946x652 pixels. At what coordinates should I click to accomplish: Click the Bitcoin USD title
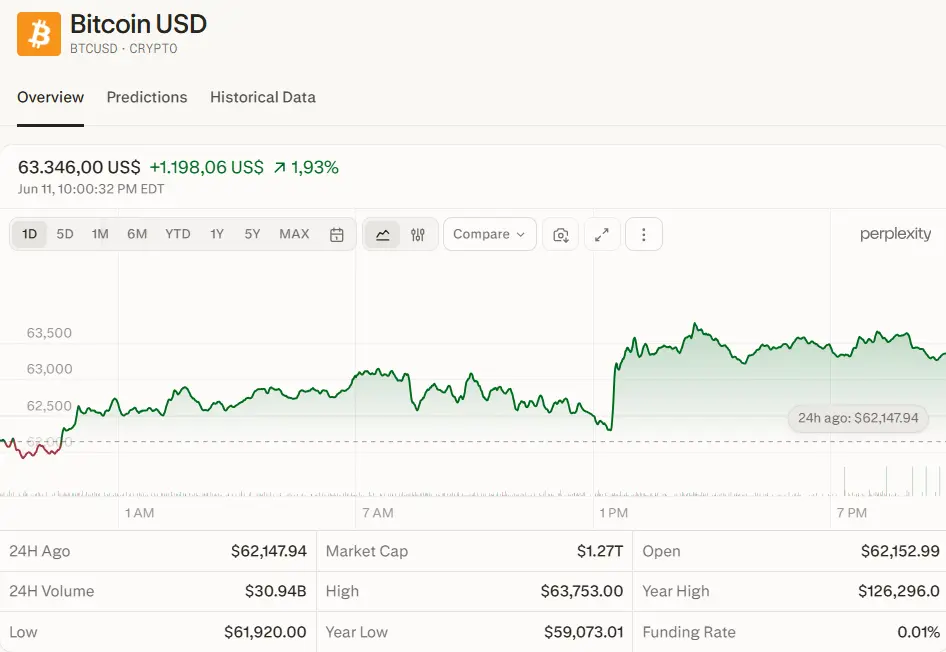coord(138,24)
